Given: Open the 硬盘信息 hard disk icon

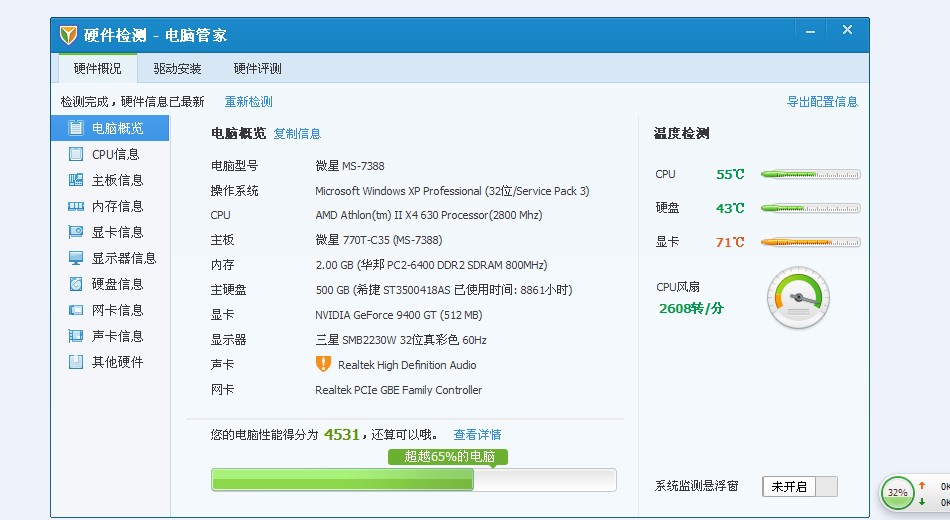Looking at the screenshot, I should pos(76,284).
